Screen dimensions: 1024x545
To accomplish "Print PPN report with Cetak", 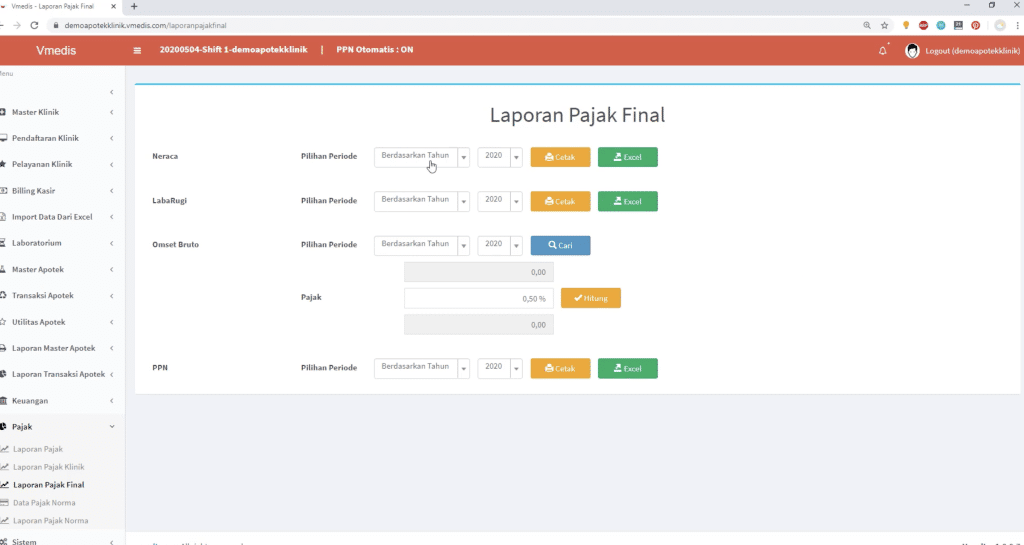I will coord(560,369).
